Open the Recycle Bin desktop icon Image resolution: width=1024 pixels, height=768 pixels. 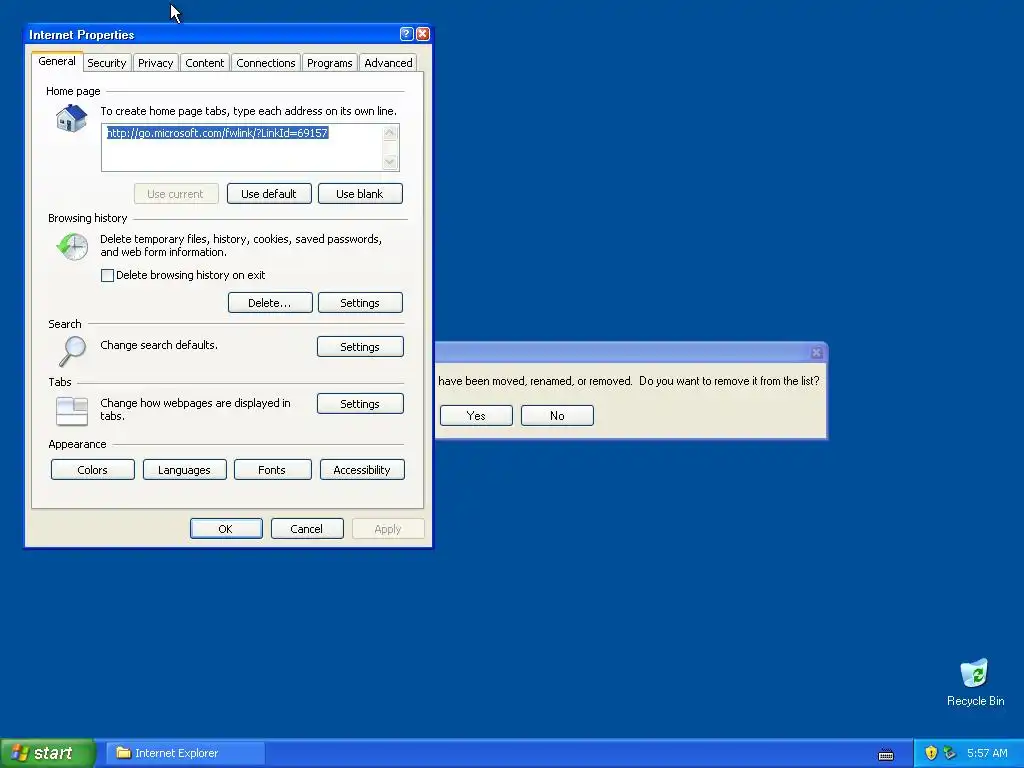(x=975, y=682)
